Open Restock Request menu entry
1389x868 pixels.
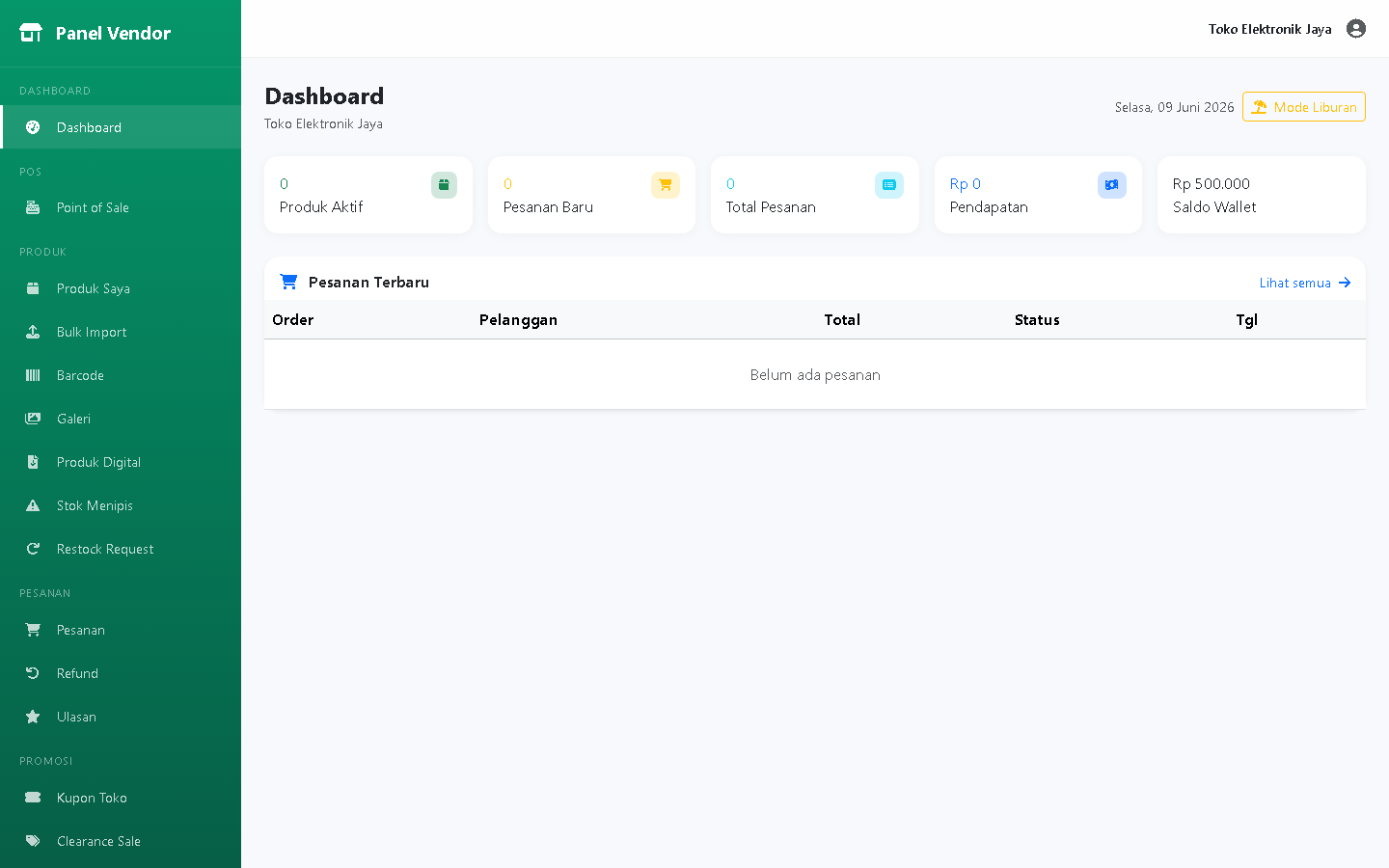[x=121, y=549]
